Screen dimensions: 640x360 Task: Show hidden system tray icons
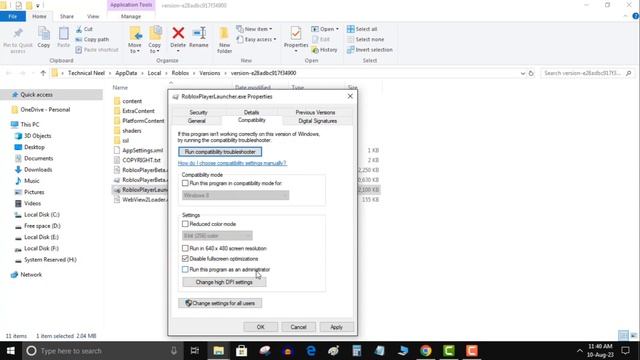coord(580,351)
